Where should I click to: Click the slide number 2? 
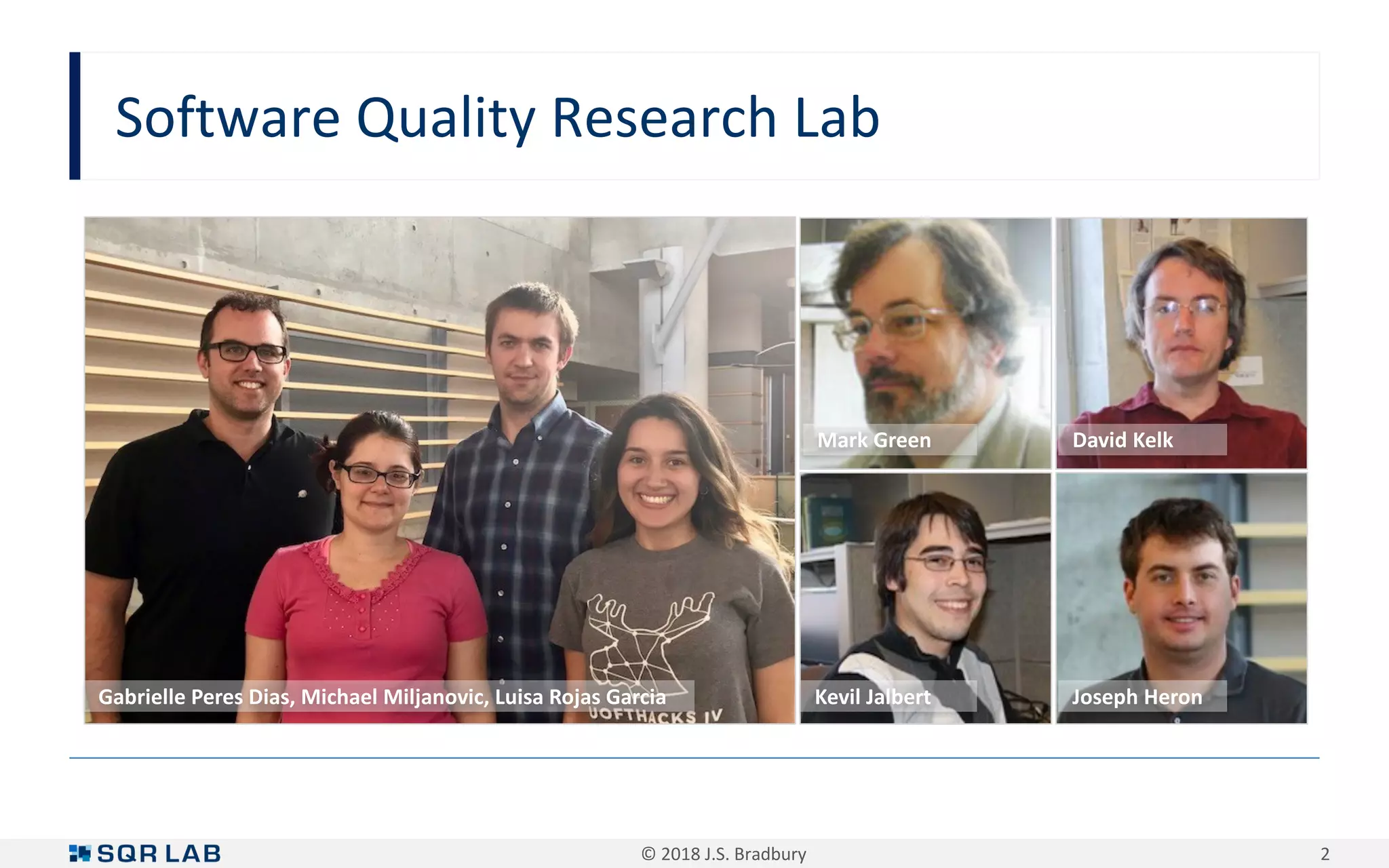coord(1325,854)
